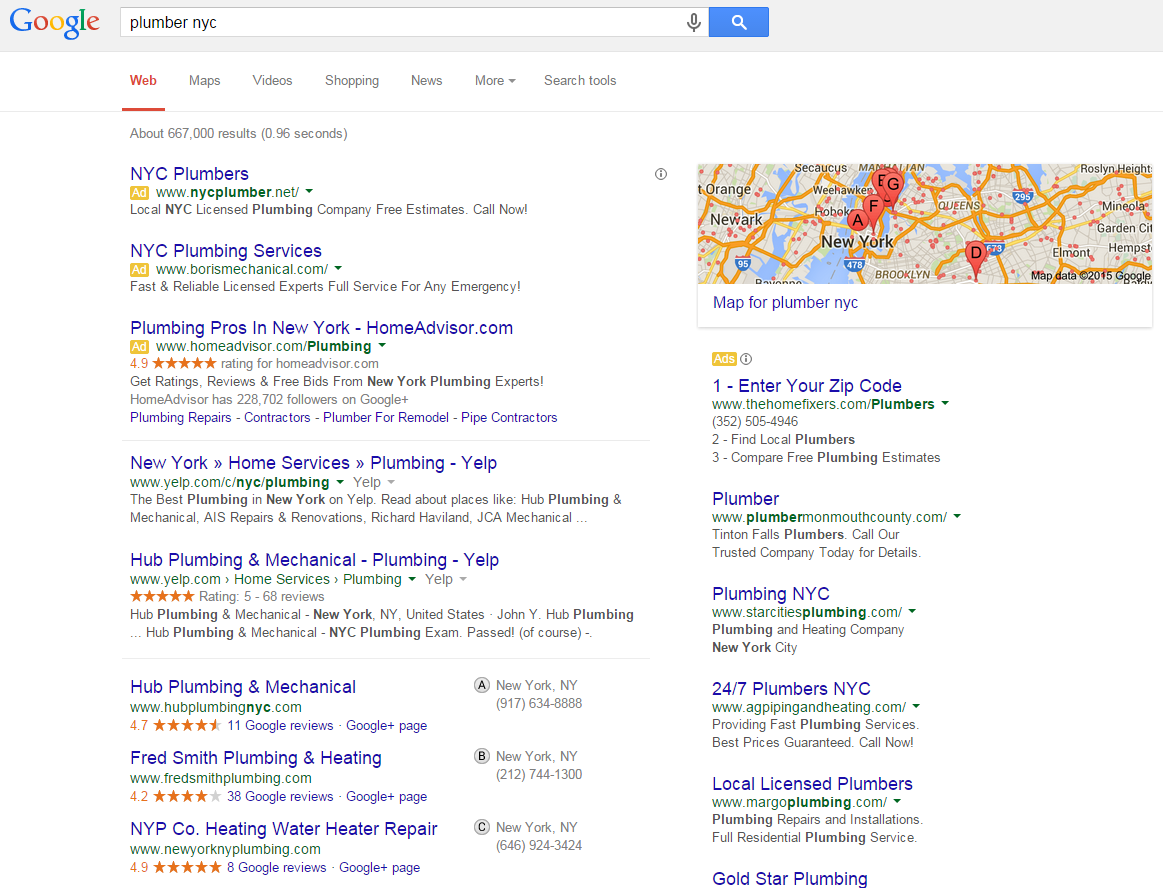Expand dropdown next to margoplumbing.com URL
This screenshot has height=888, width=1163.
click(897, 801)
